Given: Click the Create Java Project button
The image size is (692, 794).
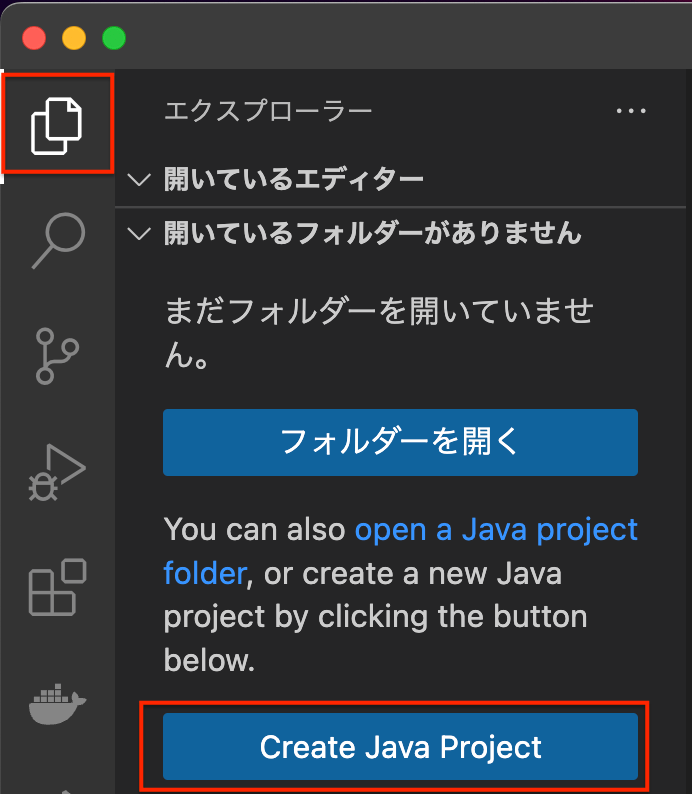Looking at the screenshot, I should click(400, 746).
